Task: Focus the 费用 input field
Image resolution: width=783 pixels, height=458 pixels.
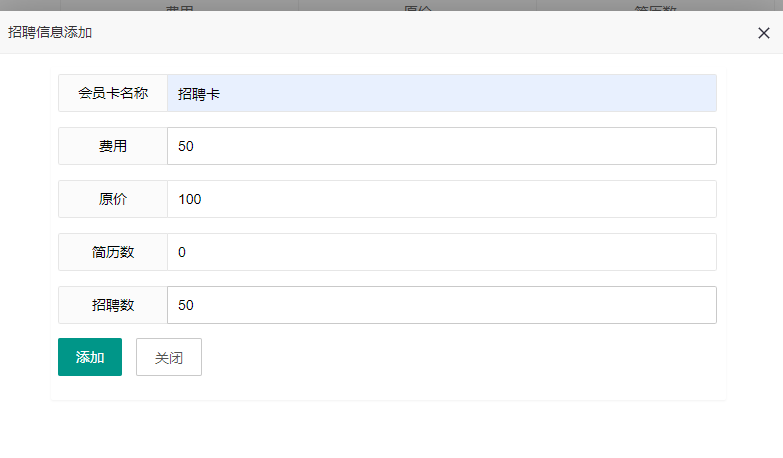Action: (441, 146)
